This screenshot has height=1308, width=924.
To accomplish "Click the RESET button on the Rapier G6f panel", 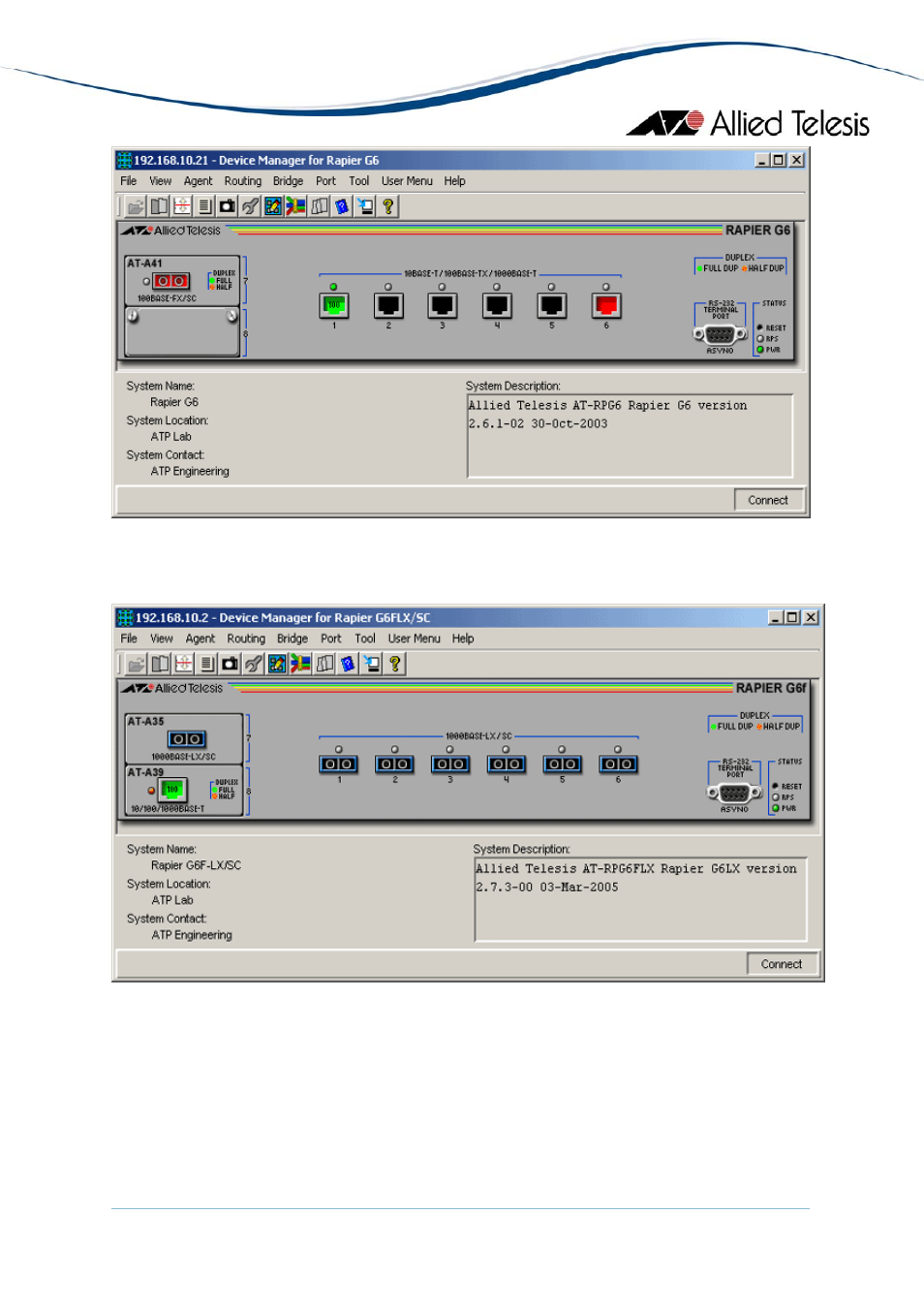I will point(776,786).
